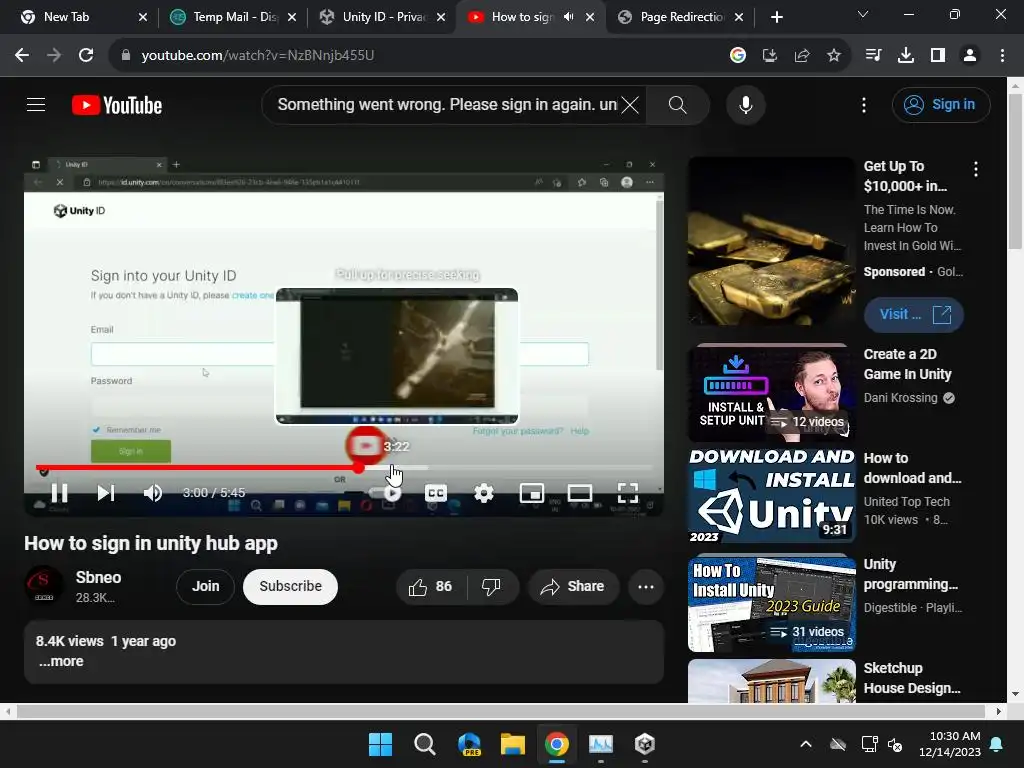
Task: Dislike the video with thumbs down
Action: 492,586
